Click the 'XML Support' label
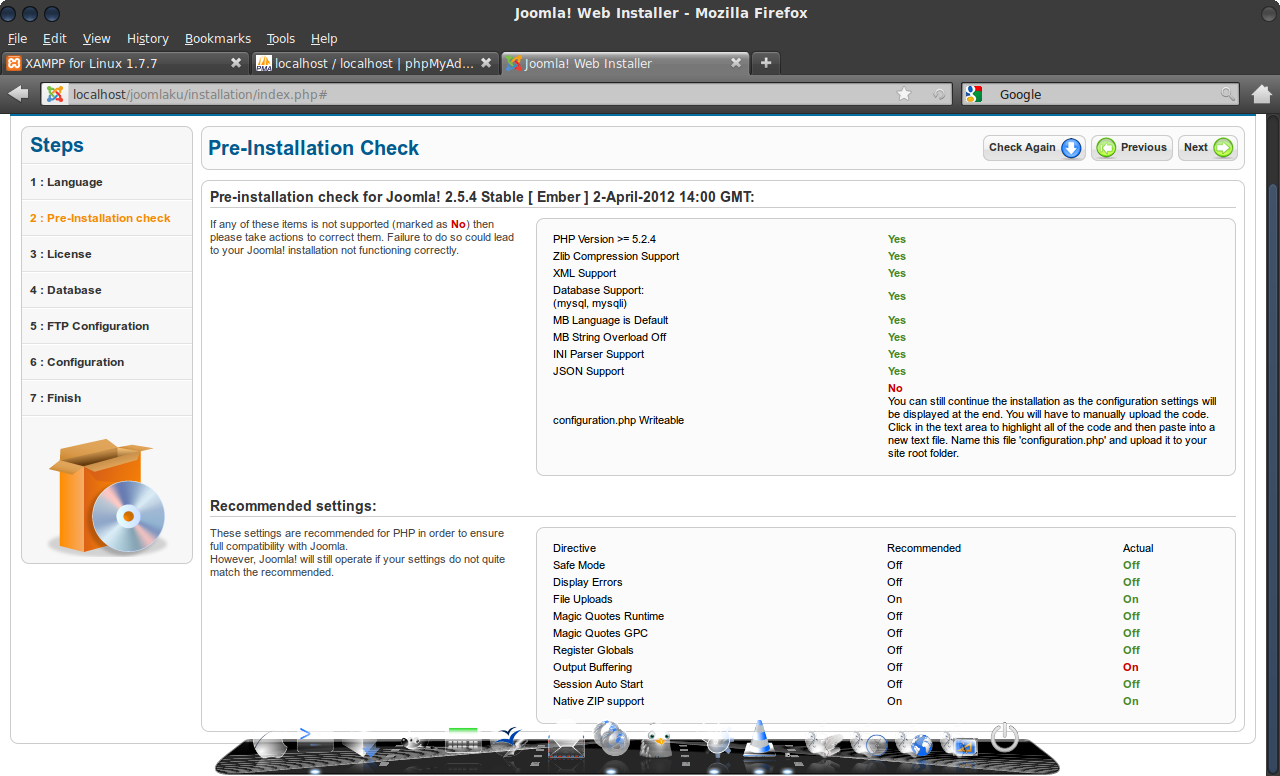The image size is (1280, 776). pos(585,273)
